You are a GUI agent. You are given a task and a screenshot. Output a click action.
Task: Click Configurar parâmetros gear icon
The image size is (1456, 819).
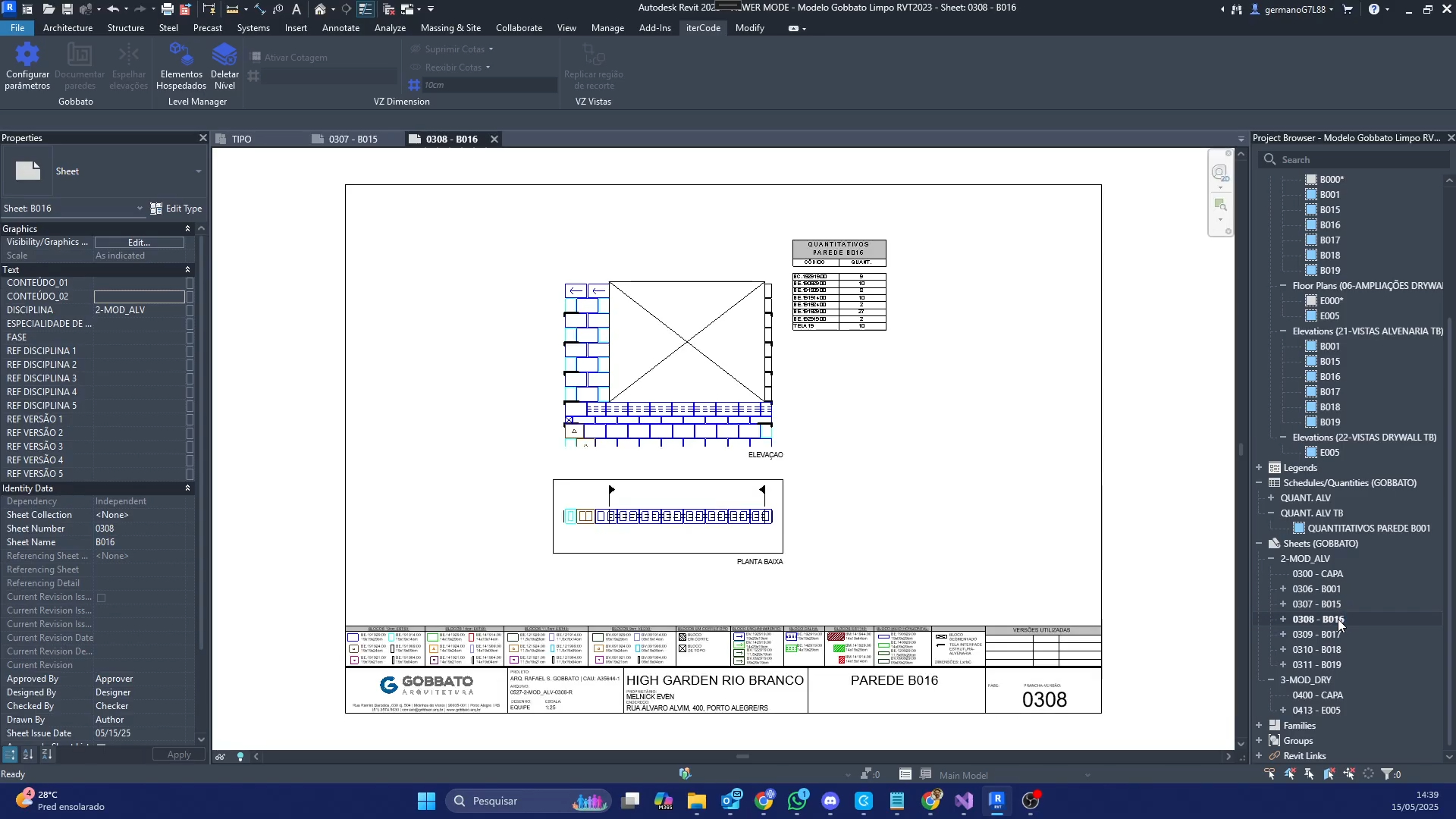click(x=27, y=55)
